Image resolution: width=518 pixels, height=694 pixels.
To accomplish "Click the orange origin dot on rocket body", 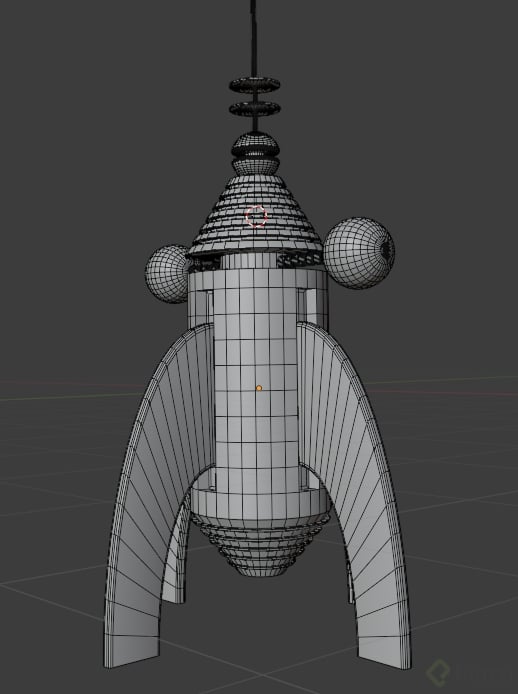I will tap(259, 388).
